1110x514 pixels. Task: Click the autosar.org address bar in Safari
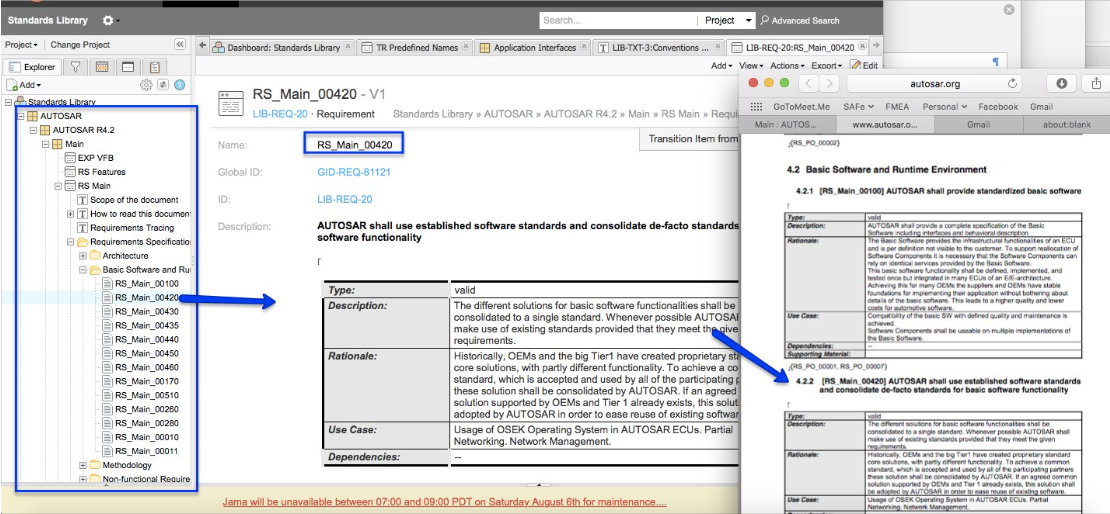(x=934, y=84)
